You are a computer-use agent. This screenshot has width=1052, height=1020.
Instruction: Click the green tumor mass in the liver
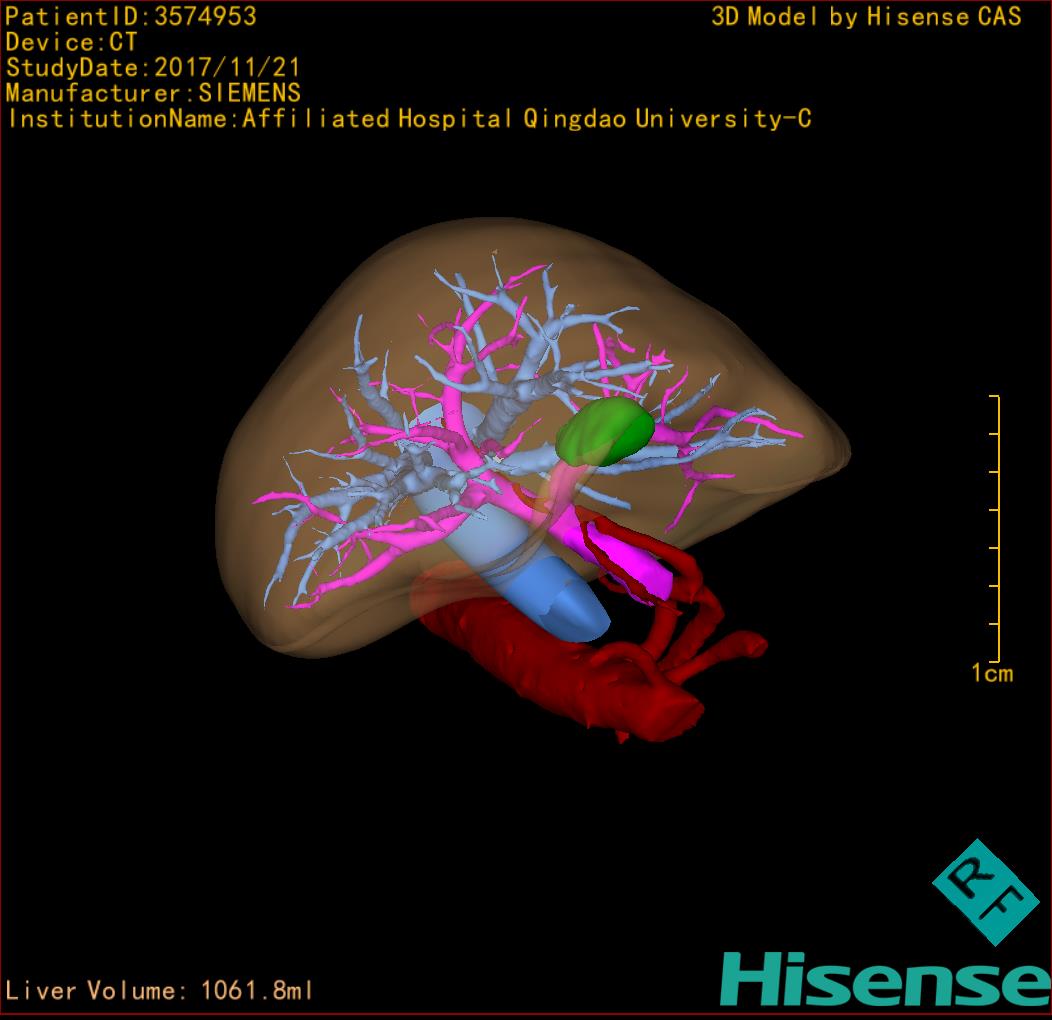(605, 430)
